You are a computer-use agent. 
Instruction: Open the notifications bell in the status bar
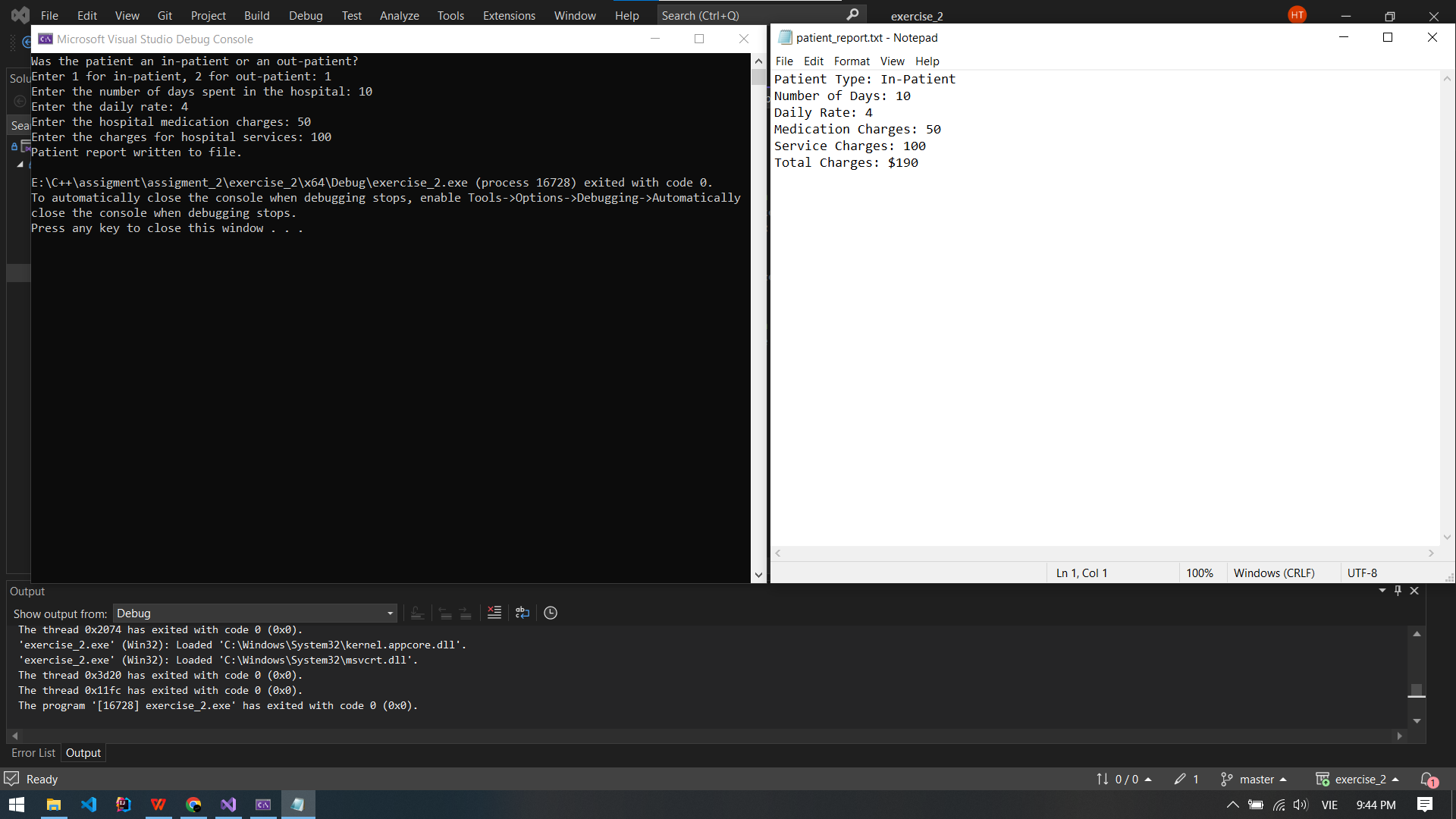coord(1427,779)
